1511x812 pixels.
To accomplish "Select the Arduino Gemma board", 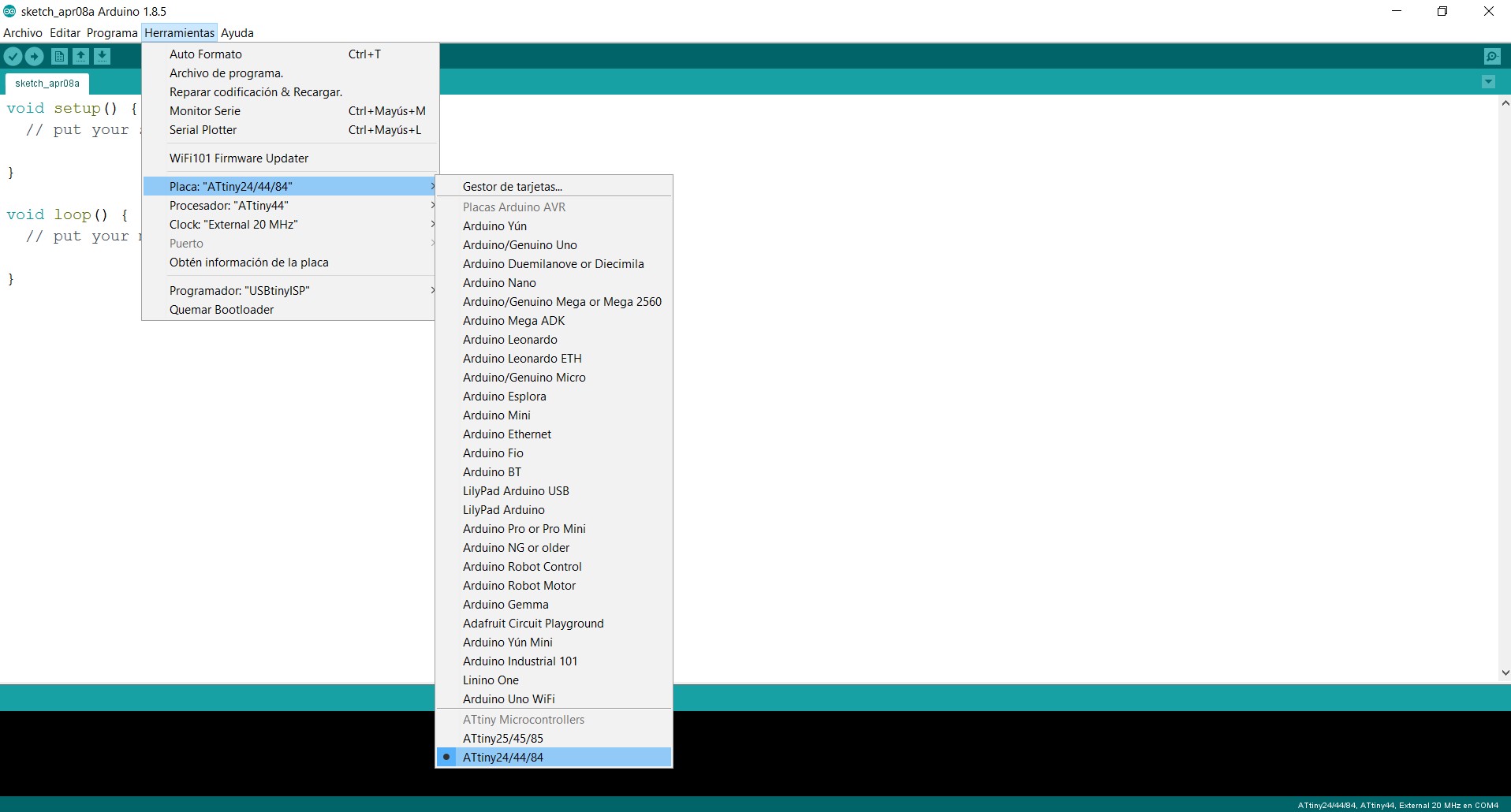I will [x=554, y=605].
